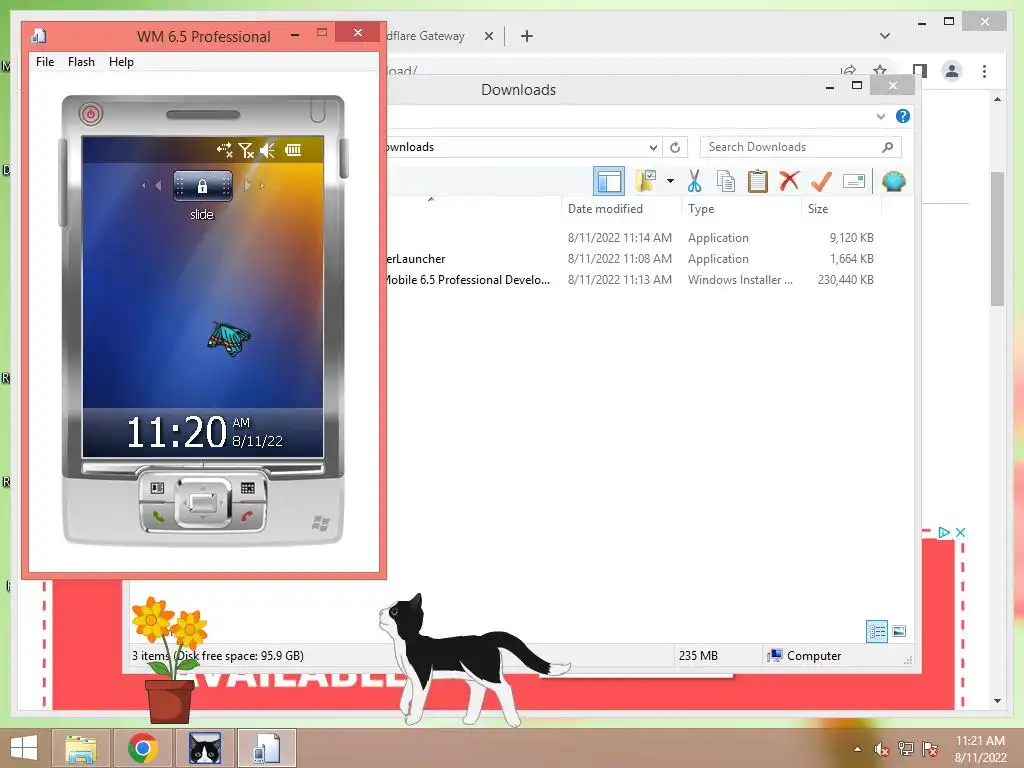Click the orange checkmark icon

[821, 181]
